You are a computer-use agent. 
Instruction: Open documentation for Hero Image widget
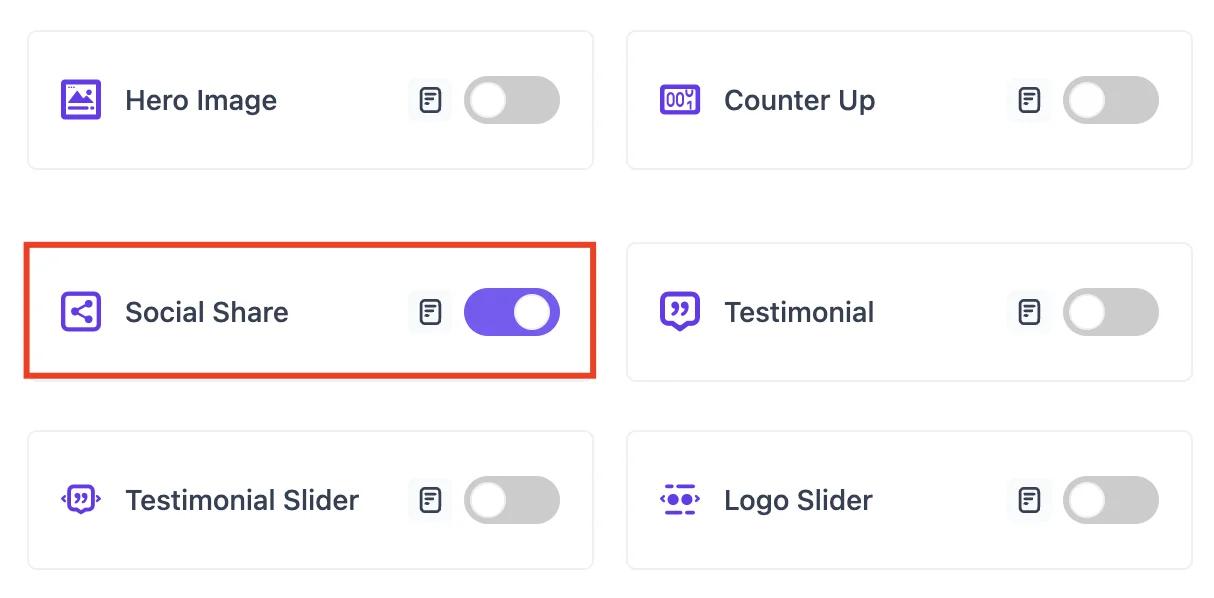[x=430, y=99]
